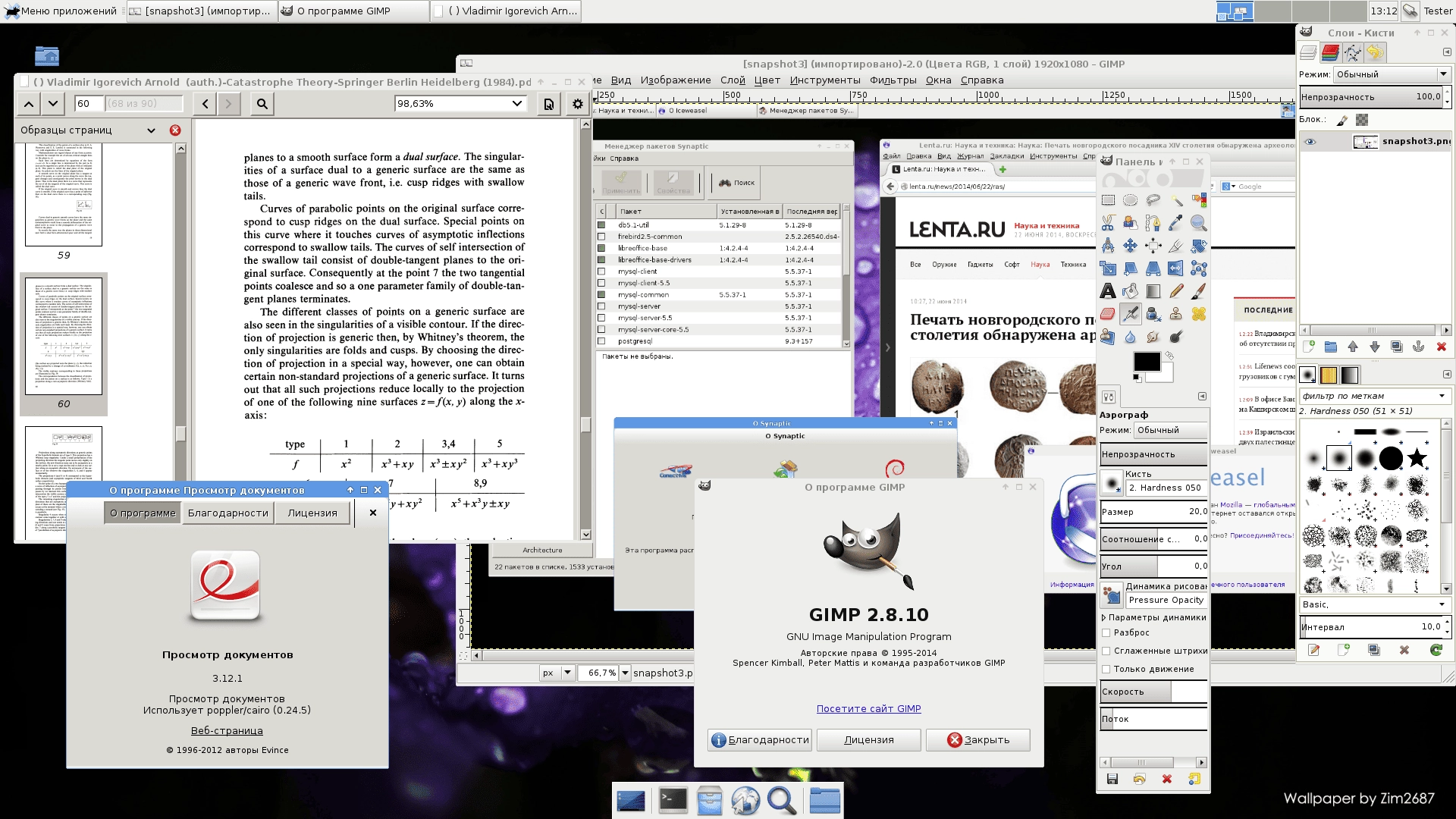This screenshot has width=1456, height=819.
Task: Select the Blend gradient tool
Action: click(1153, 291)
